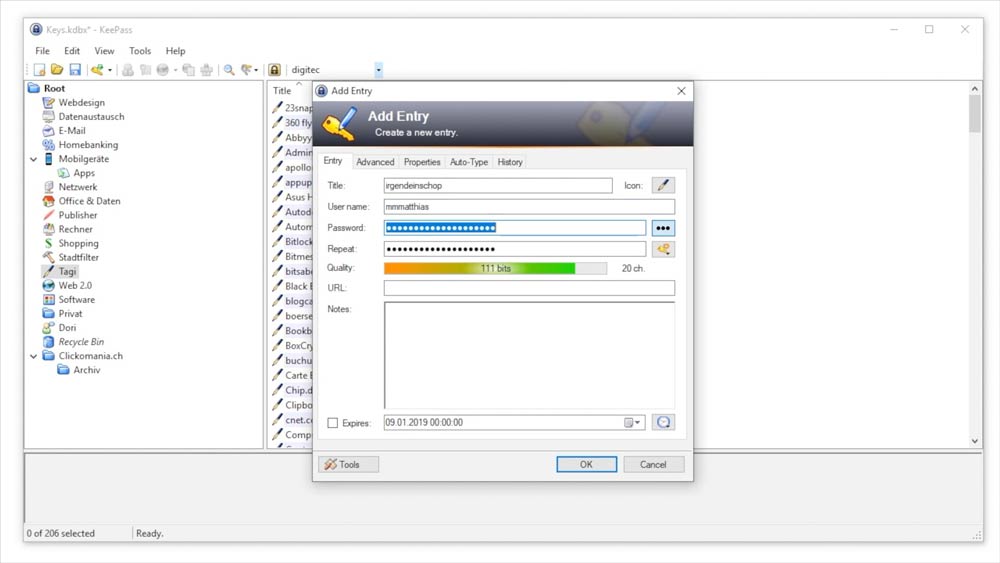Click the User name input field

[x=529, y=207]
